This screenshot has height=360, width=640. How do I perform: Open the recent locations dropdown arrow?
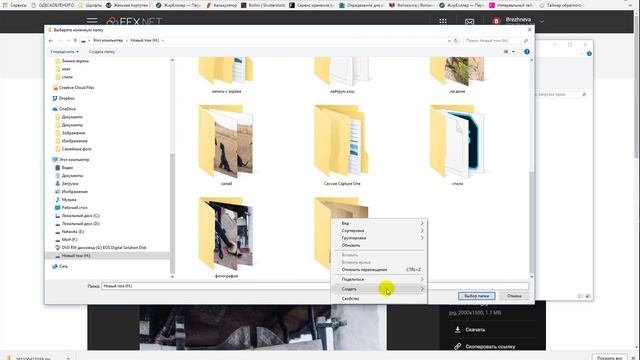coord(68,41)
